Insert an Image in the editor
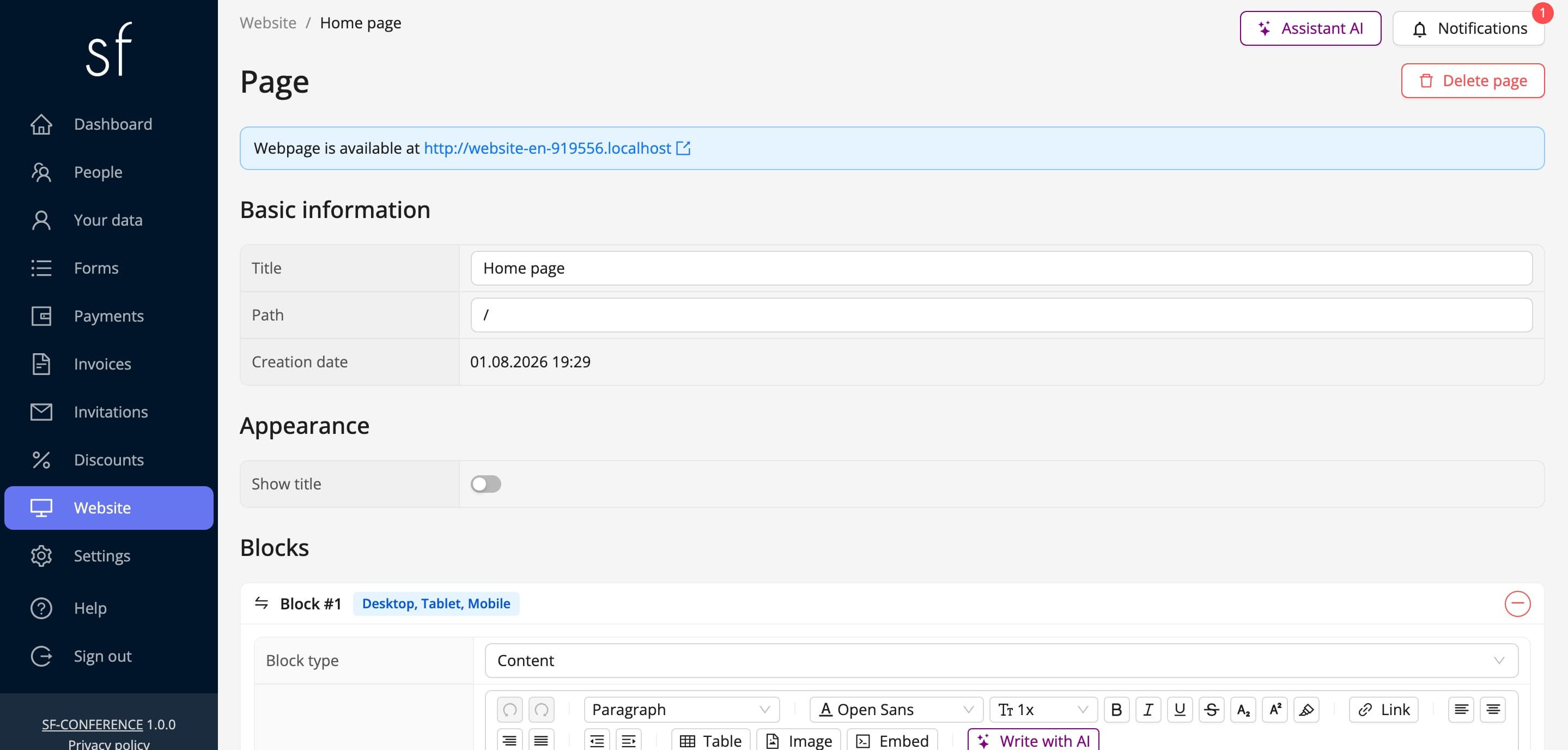 point(799,740)
